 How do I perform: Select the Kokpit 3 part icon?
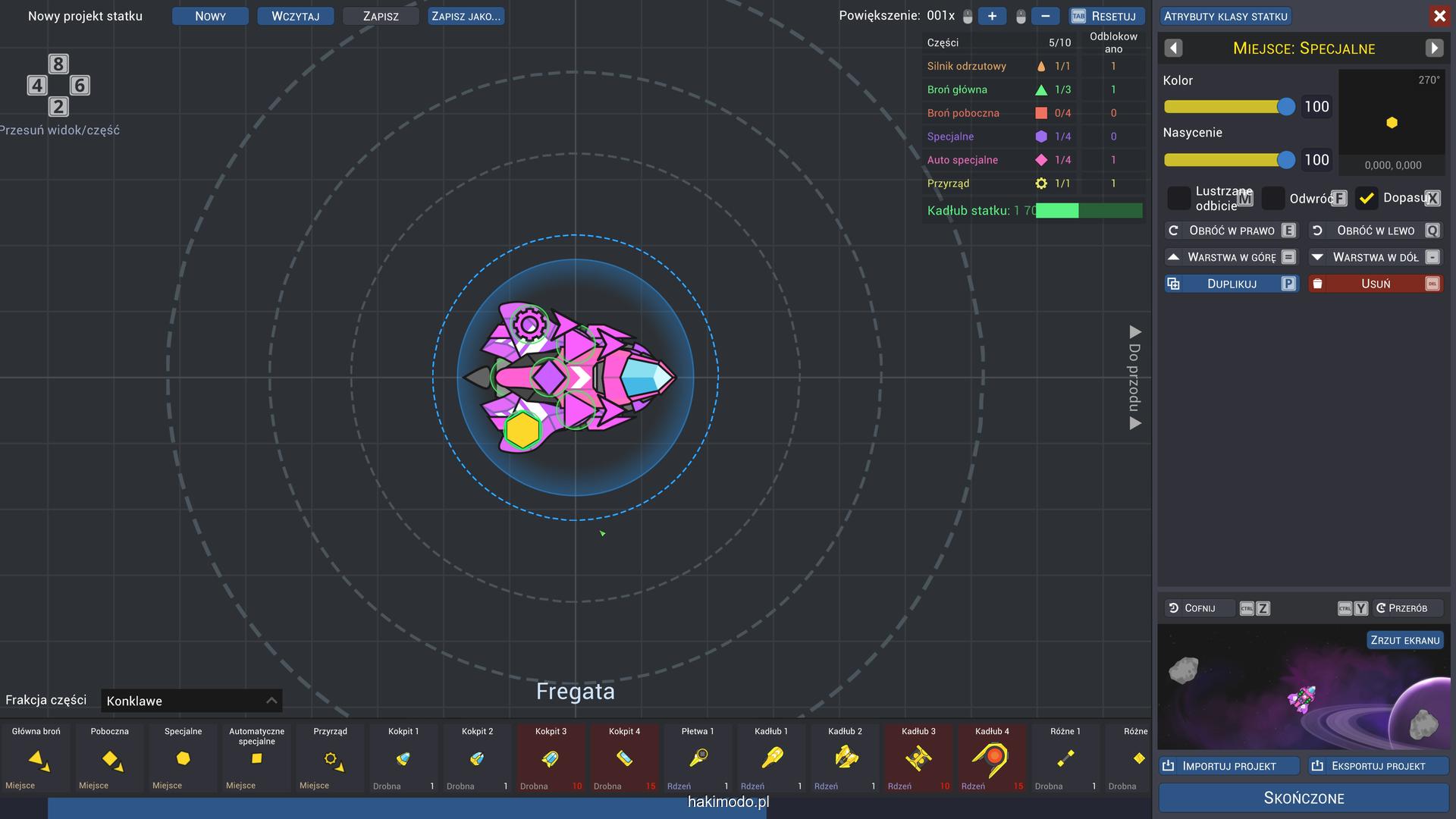click(x=551, y=758)
